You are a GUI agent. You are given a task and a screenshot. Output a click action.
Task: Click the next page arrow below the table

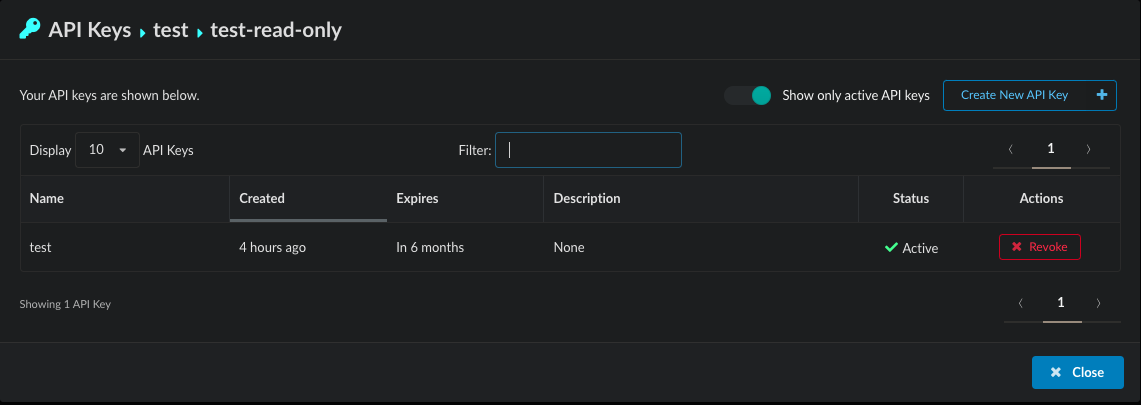point(1098,303)
